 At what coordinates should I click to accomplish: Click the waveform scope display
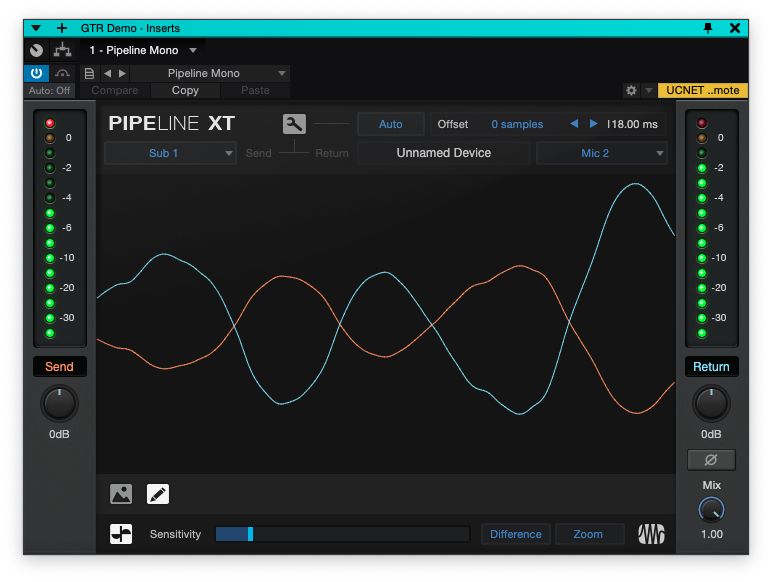[x=386, y=323]
